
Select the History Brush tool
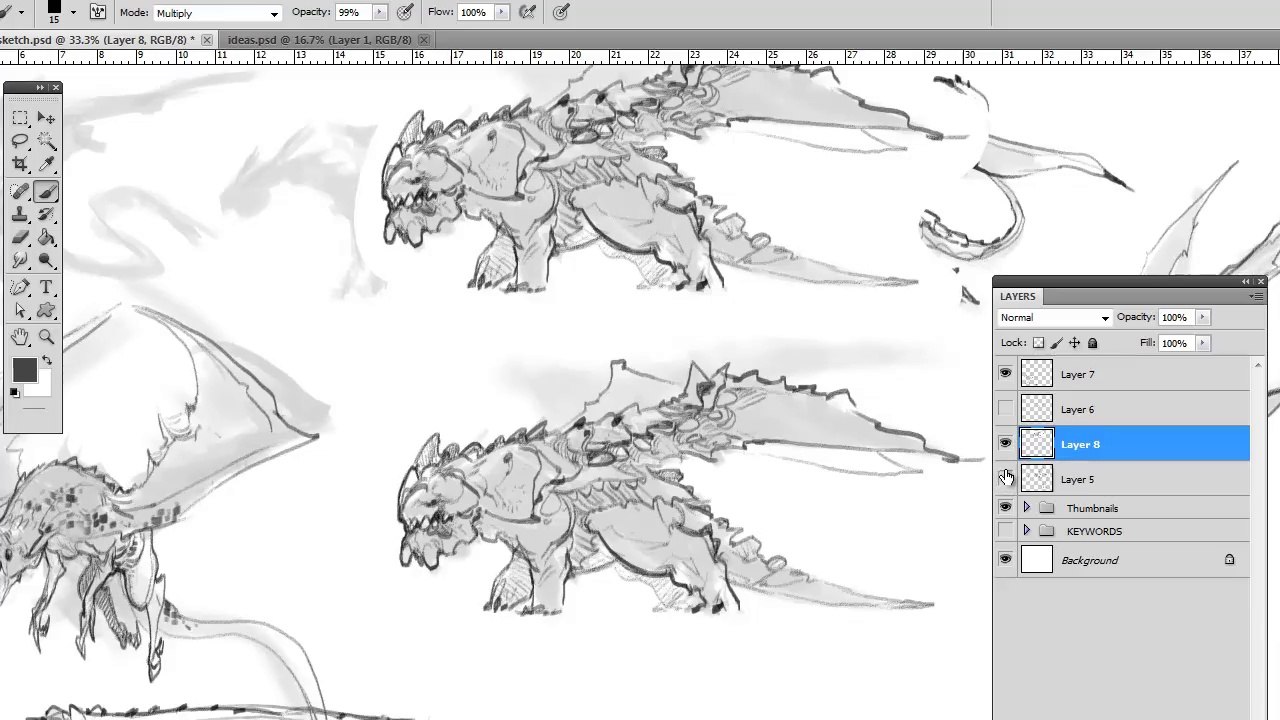tap(46, 215)
